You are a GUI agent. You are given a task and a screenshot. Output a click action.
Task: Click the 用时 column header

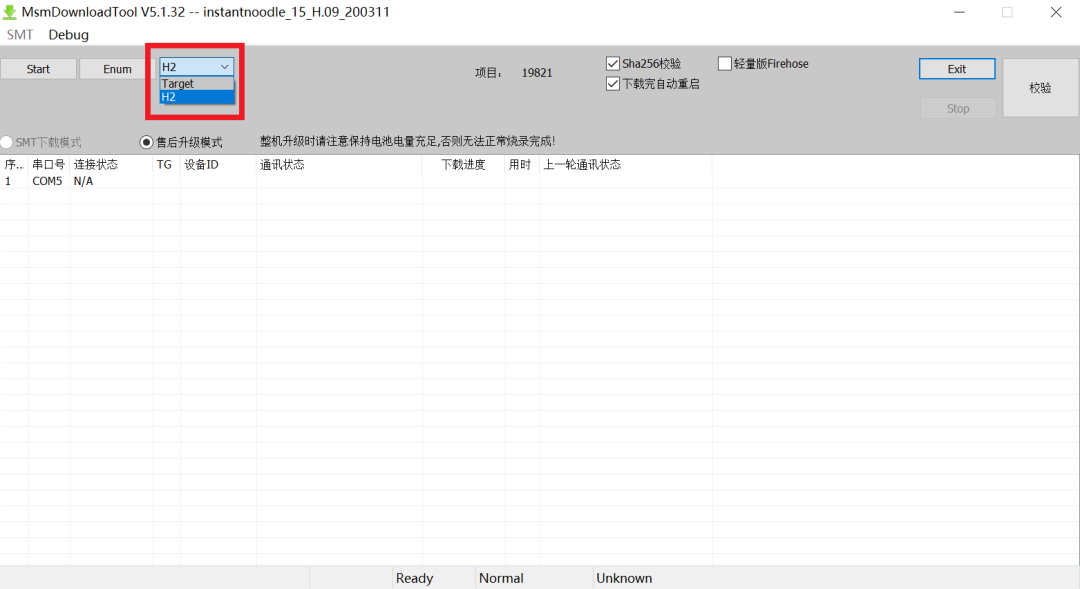[522, 165]
